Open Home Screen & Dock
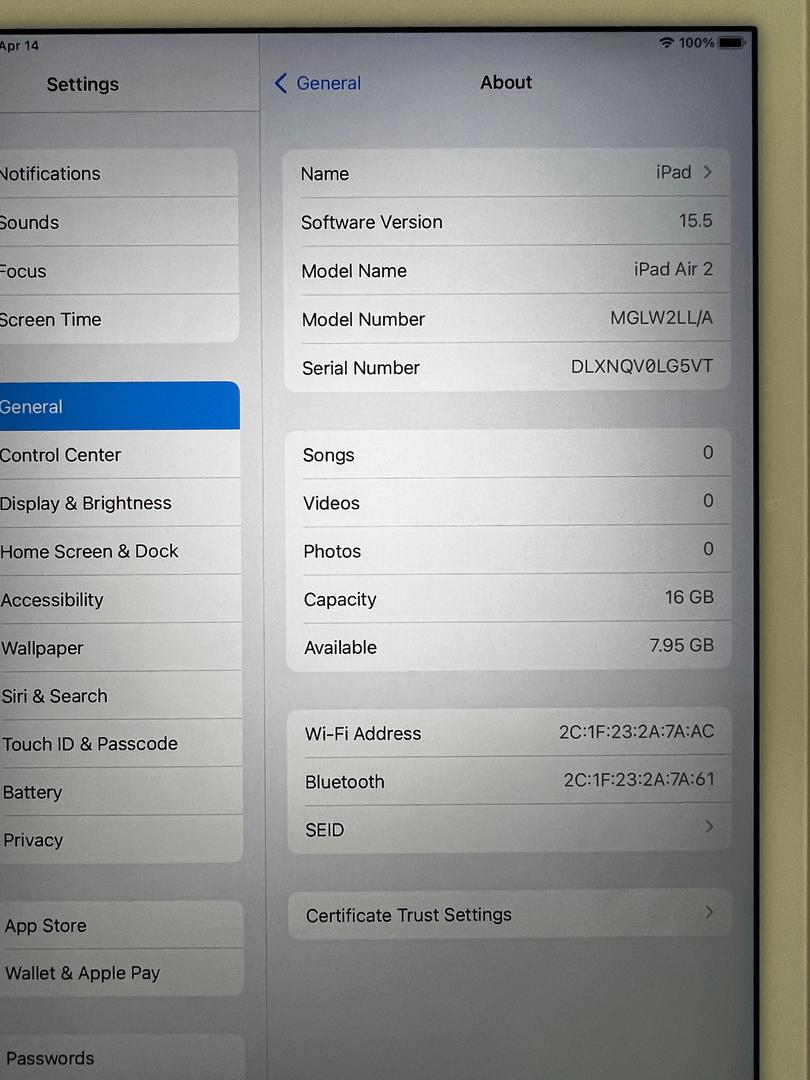The width and height of the screenshot is (810, 1080). [120, 551]
